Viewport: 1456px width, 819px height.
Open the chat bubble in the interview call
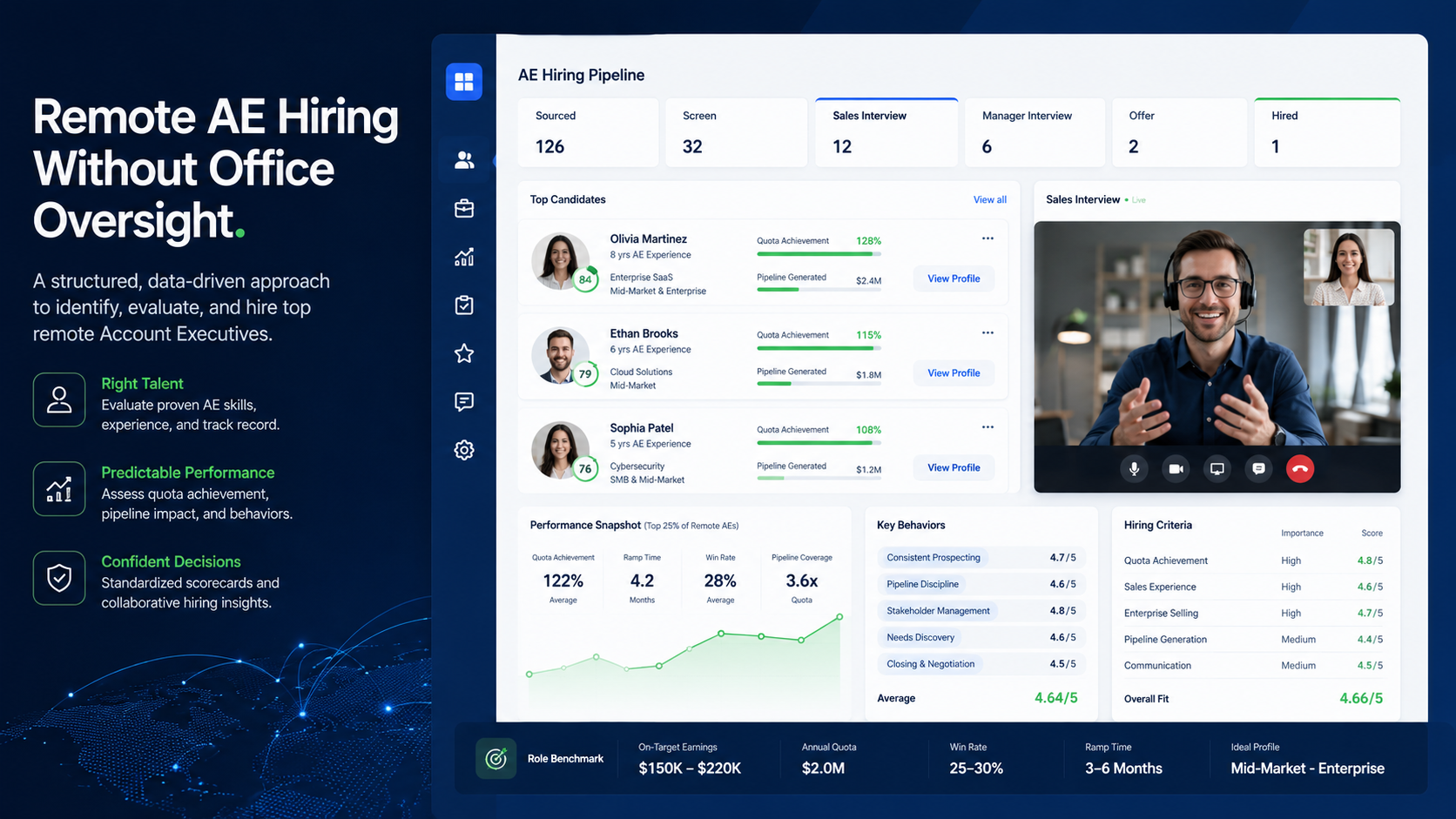tap(1258, 469)
